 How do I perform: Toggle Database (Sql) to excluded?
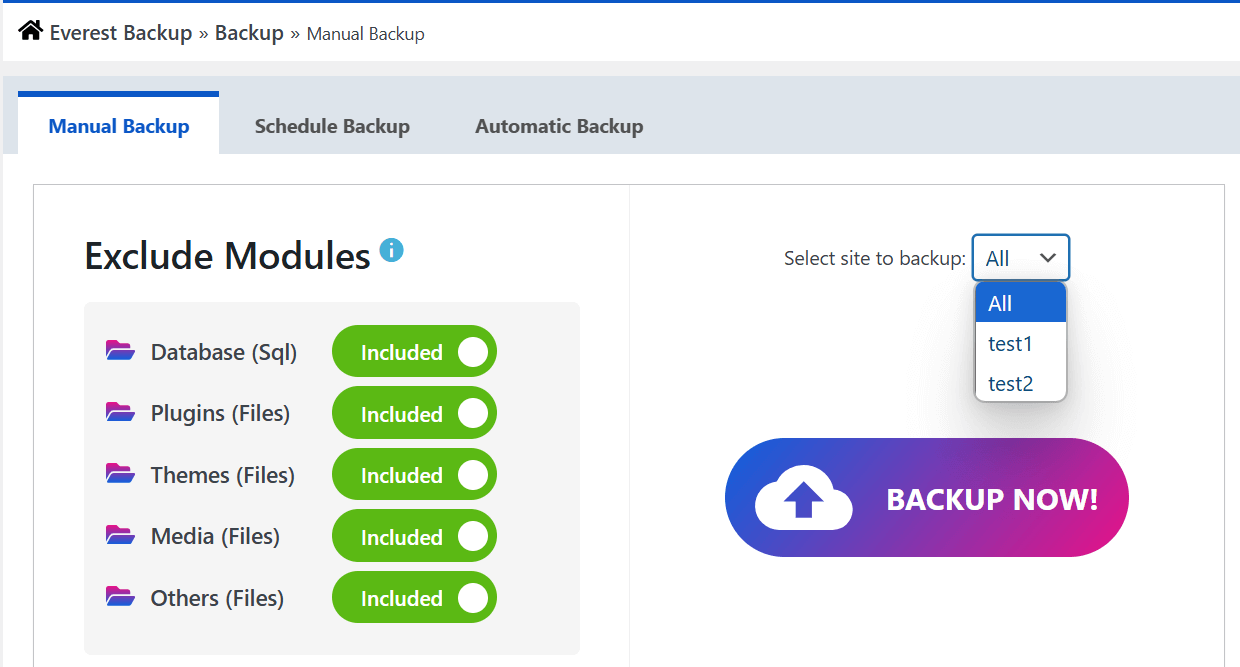(x=414, y=351)
